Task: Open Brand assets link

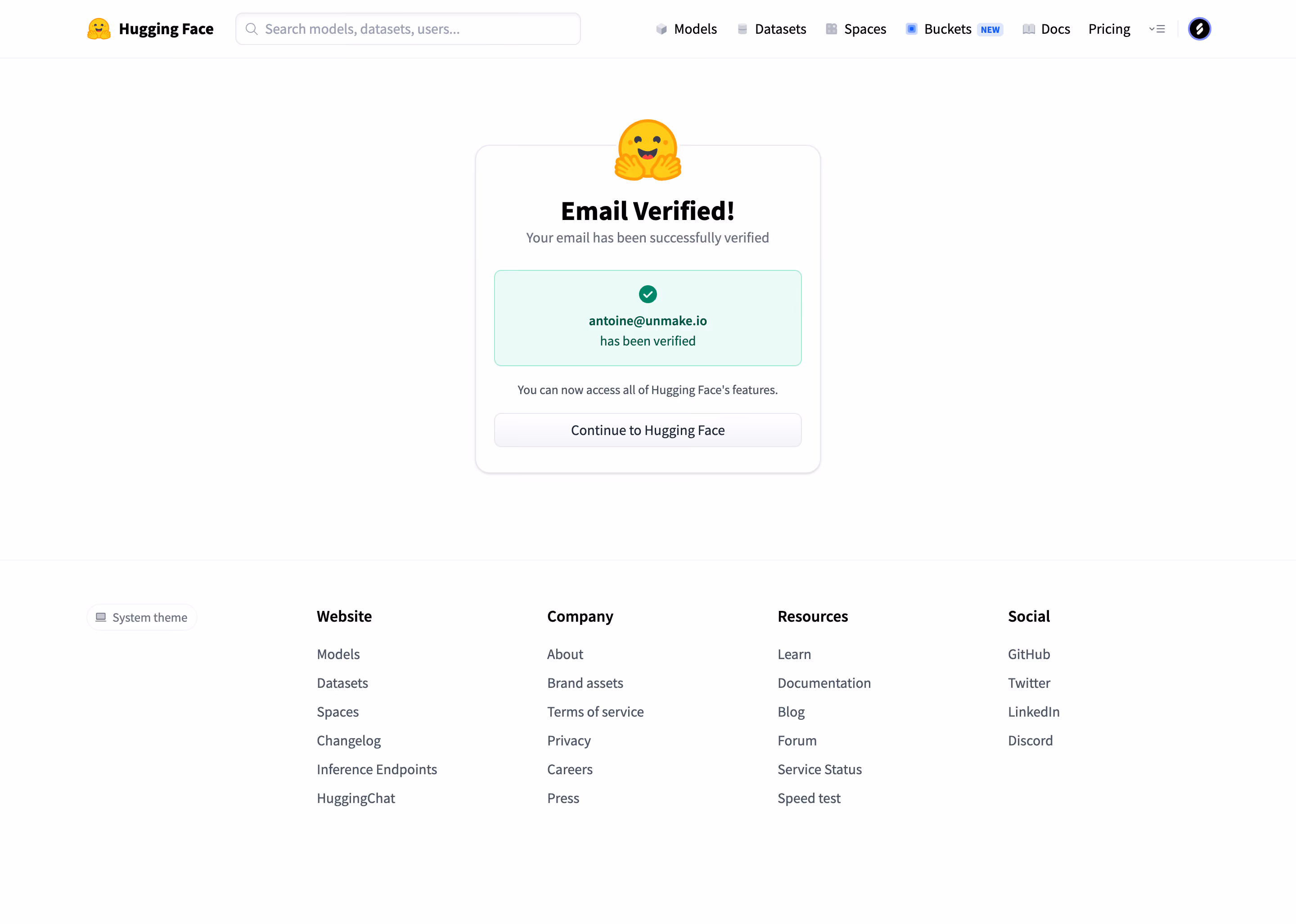Action: pos(585,683)
